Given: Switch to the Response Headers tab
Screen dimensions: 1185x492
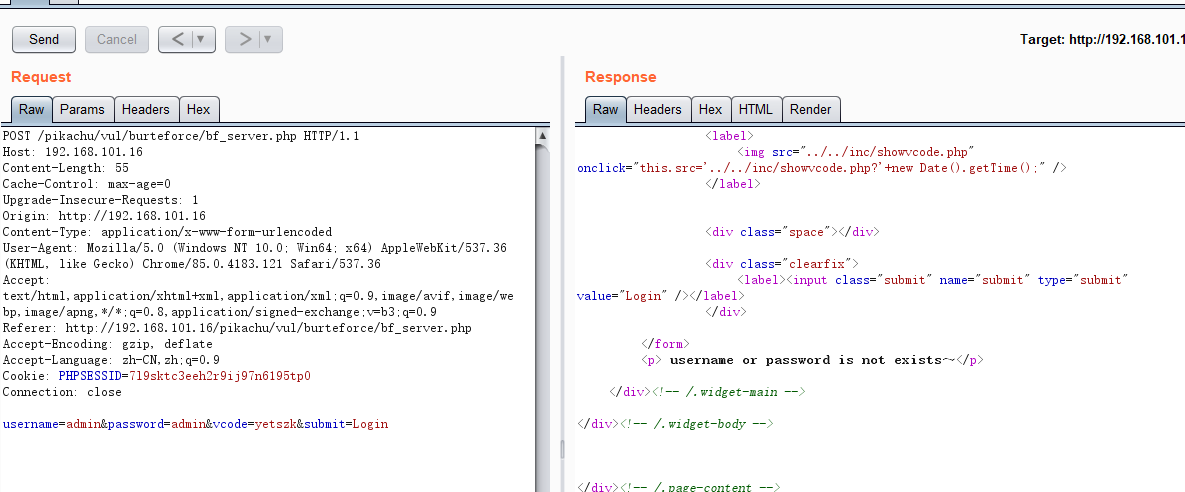Looking at the screenshot, I should click(657, 110).
